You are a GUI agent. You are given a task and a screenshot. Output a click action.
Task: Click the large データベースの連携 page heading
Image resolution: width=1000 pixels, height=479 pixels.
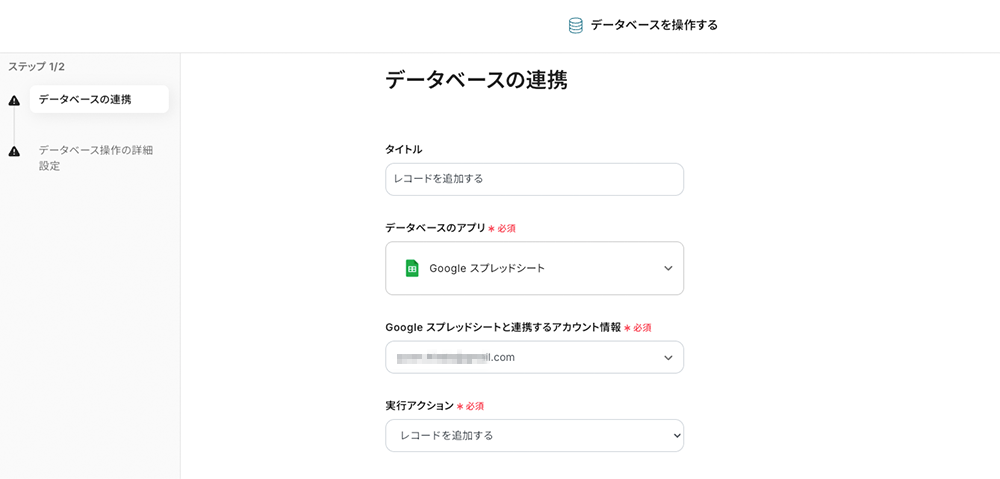click(x=476, y=80)
